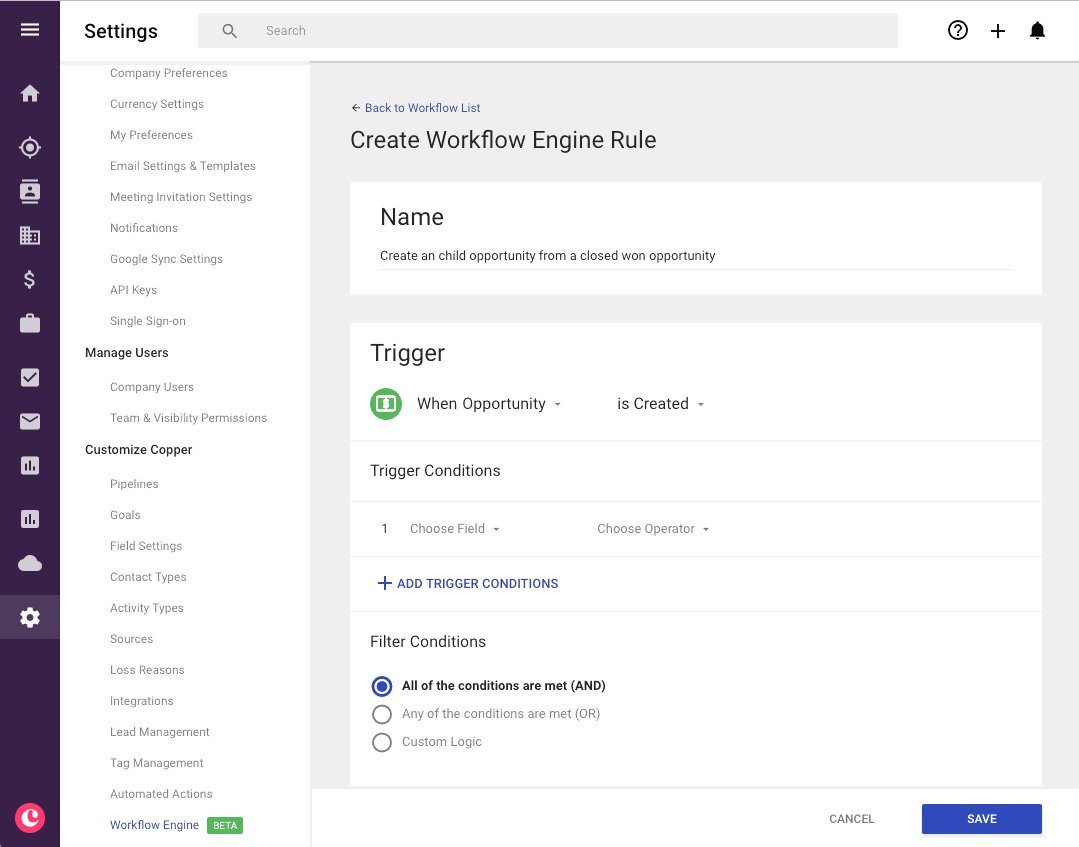The width and height of the screenshot is (1079, 847).
Task: Open the Tasks checkmark icon
Action: [x=30, y=377]
